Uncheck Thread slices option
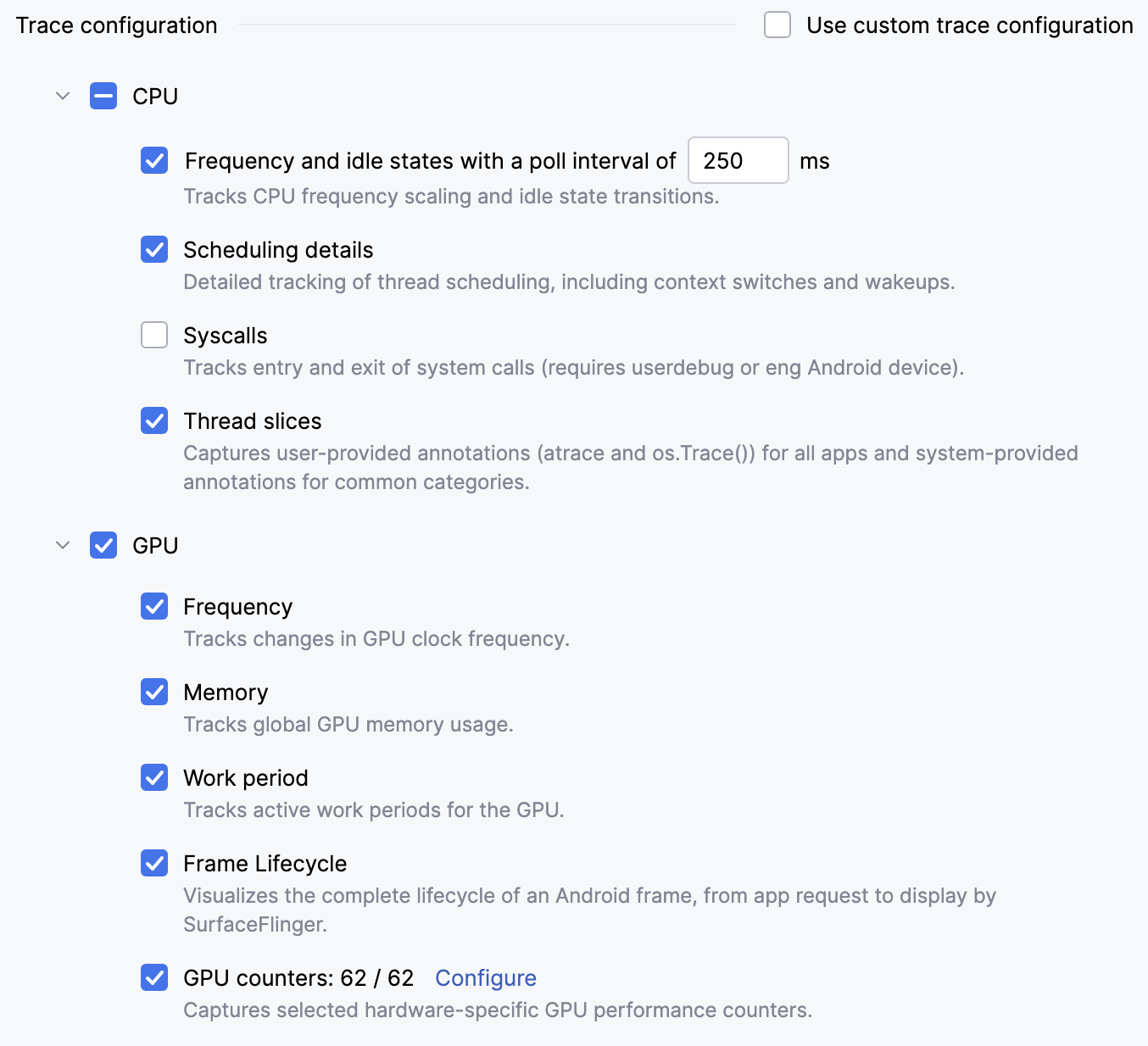This screenshot has height=1046, width=1148. tap(154, 420)
